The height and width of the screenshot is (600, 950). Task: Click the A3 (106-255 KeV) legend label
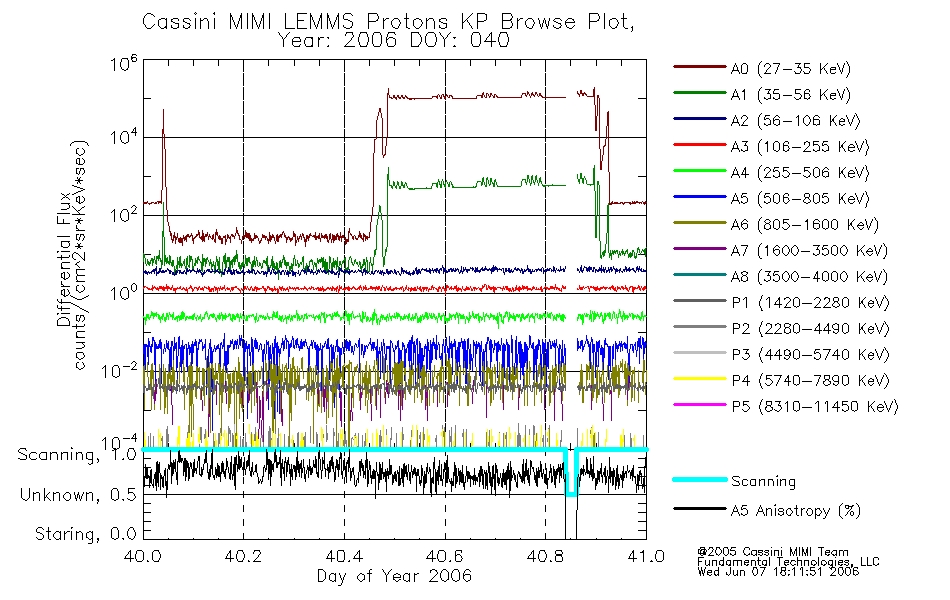click(800, 147)
